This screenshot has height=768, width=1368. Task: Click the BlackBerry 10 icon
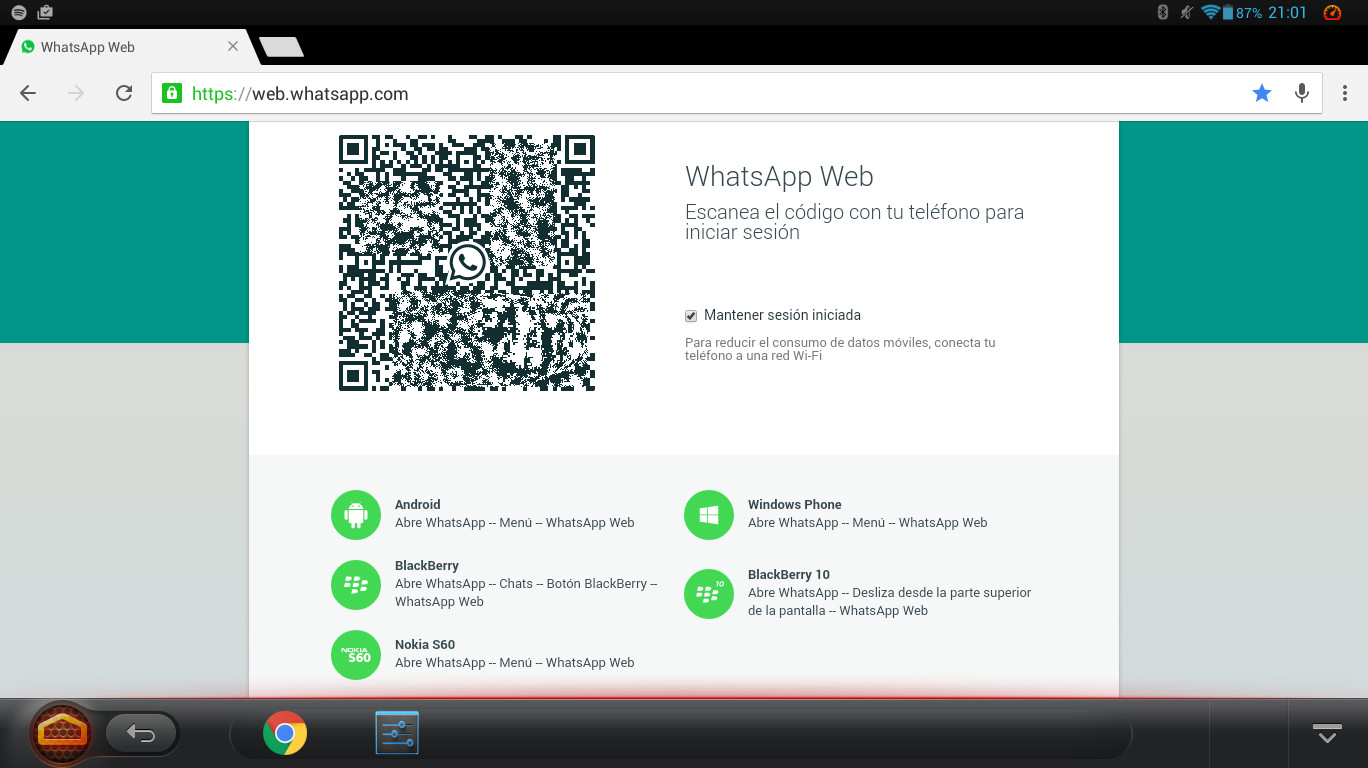[709, 594]
